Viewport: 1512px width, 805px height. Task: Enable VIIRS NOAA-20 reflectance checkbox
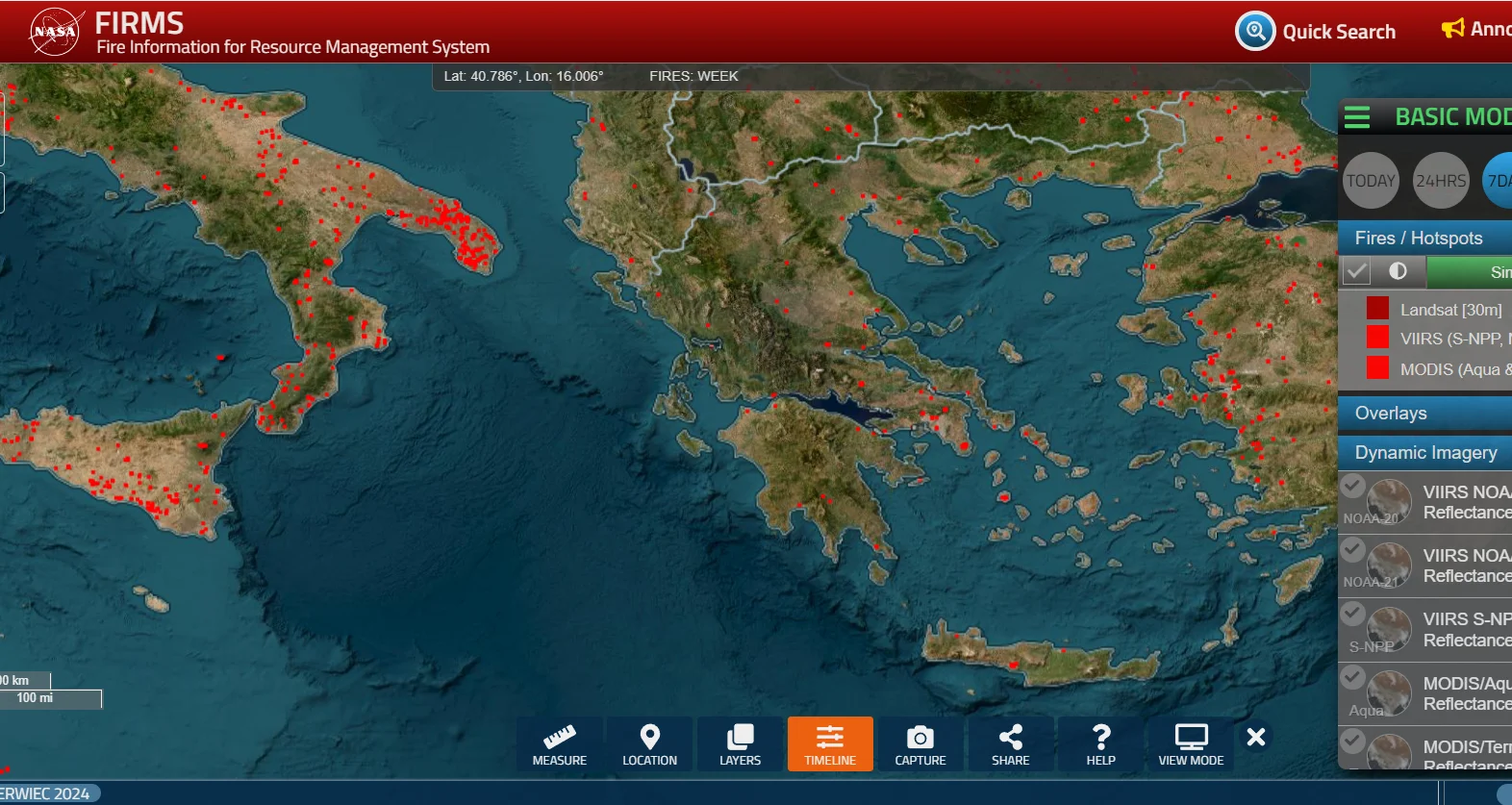pyautogui.click(x=1353, y=486)
